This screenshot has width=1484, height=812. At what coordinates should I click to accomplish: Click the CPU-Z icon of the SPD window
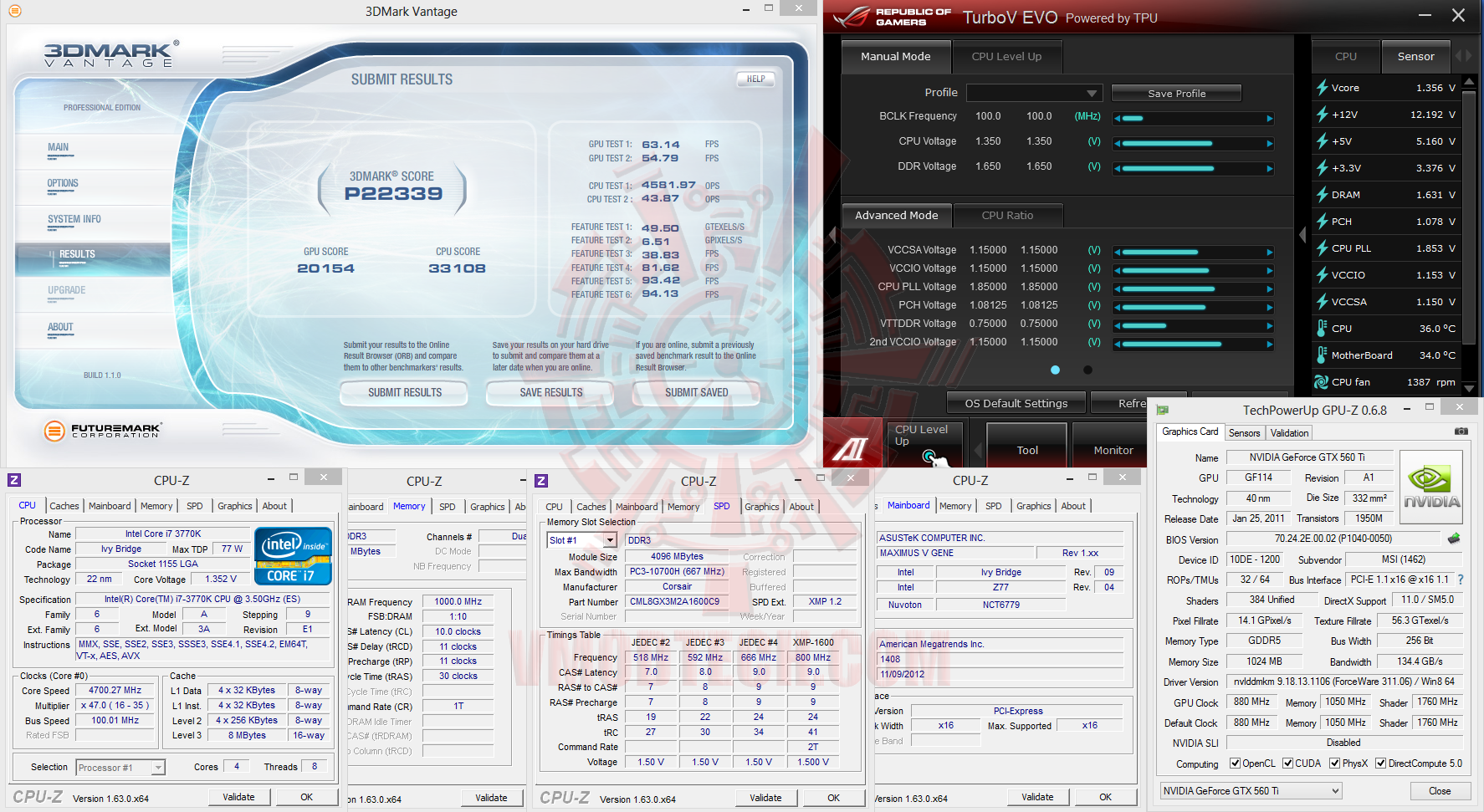541,481
